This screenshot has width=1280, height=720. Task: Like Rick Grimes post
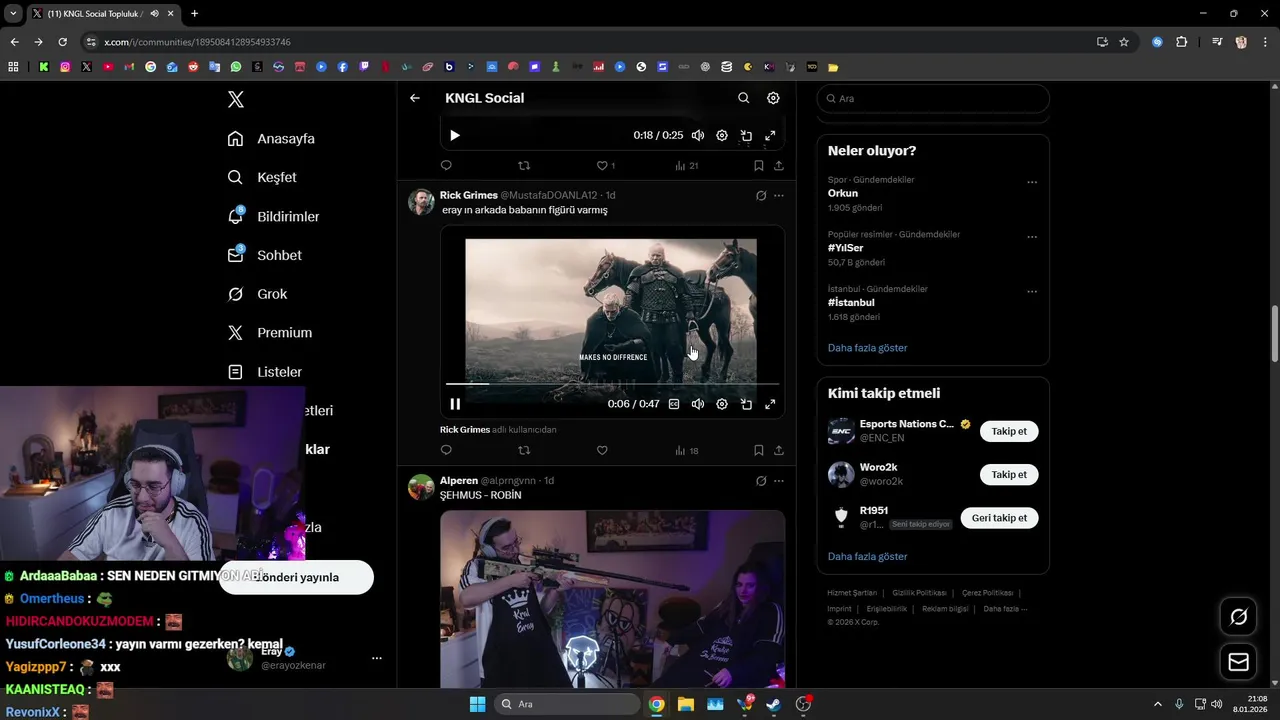pyautogui.click(x=602, y=450)
